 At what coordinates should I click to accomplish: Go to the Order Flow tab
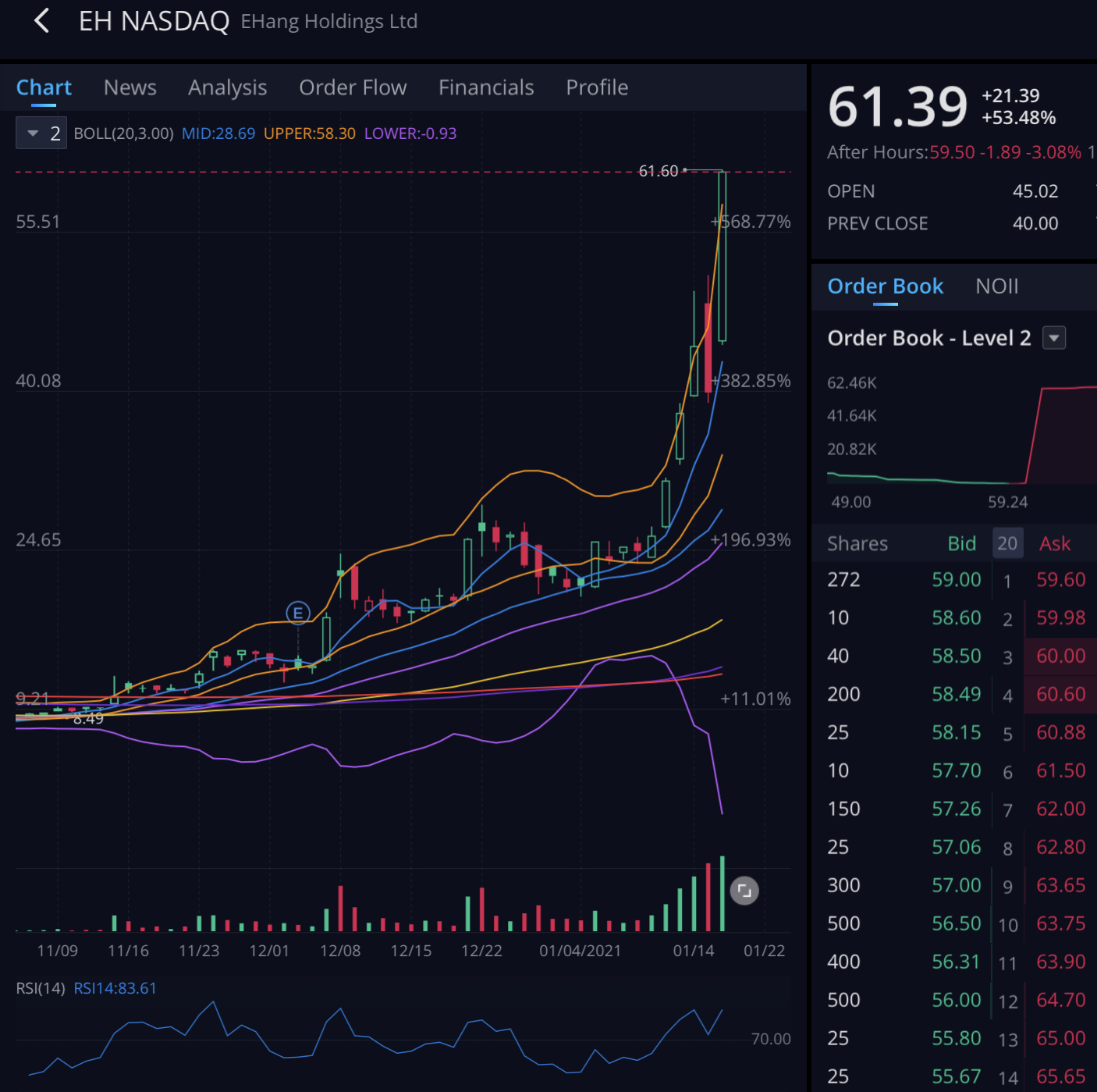(x=353, y=87)
